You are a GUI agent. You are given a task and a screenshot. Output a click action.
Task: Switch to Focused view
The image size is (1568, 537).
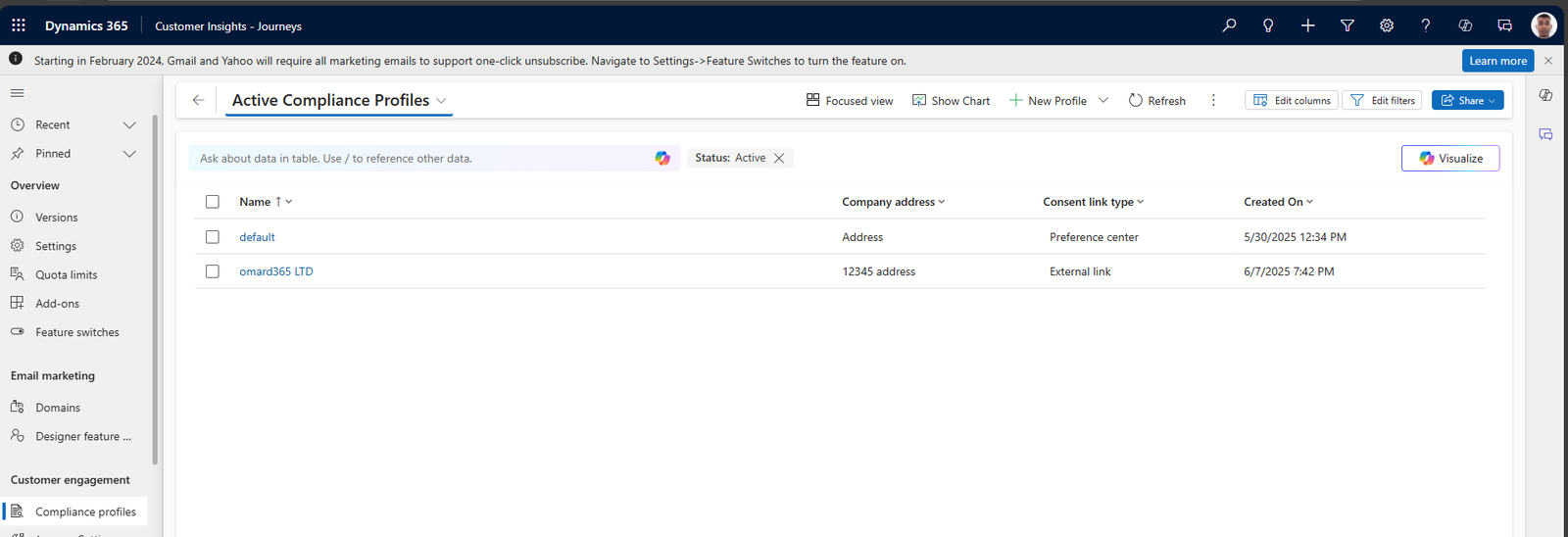[850, 100]
